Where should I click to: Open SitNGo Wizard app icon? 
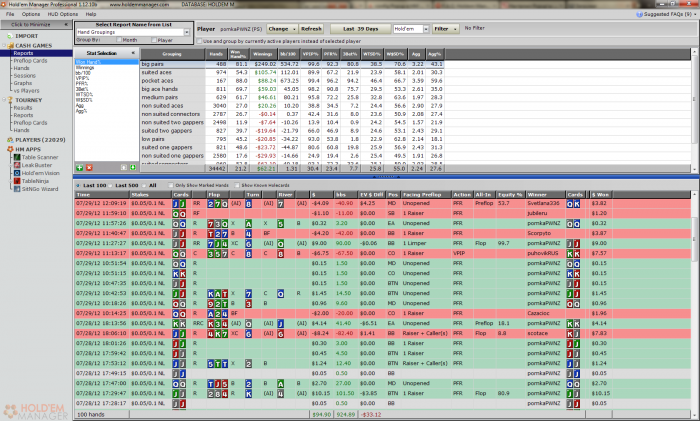pos(17,189)
